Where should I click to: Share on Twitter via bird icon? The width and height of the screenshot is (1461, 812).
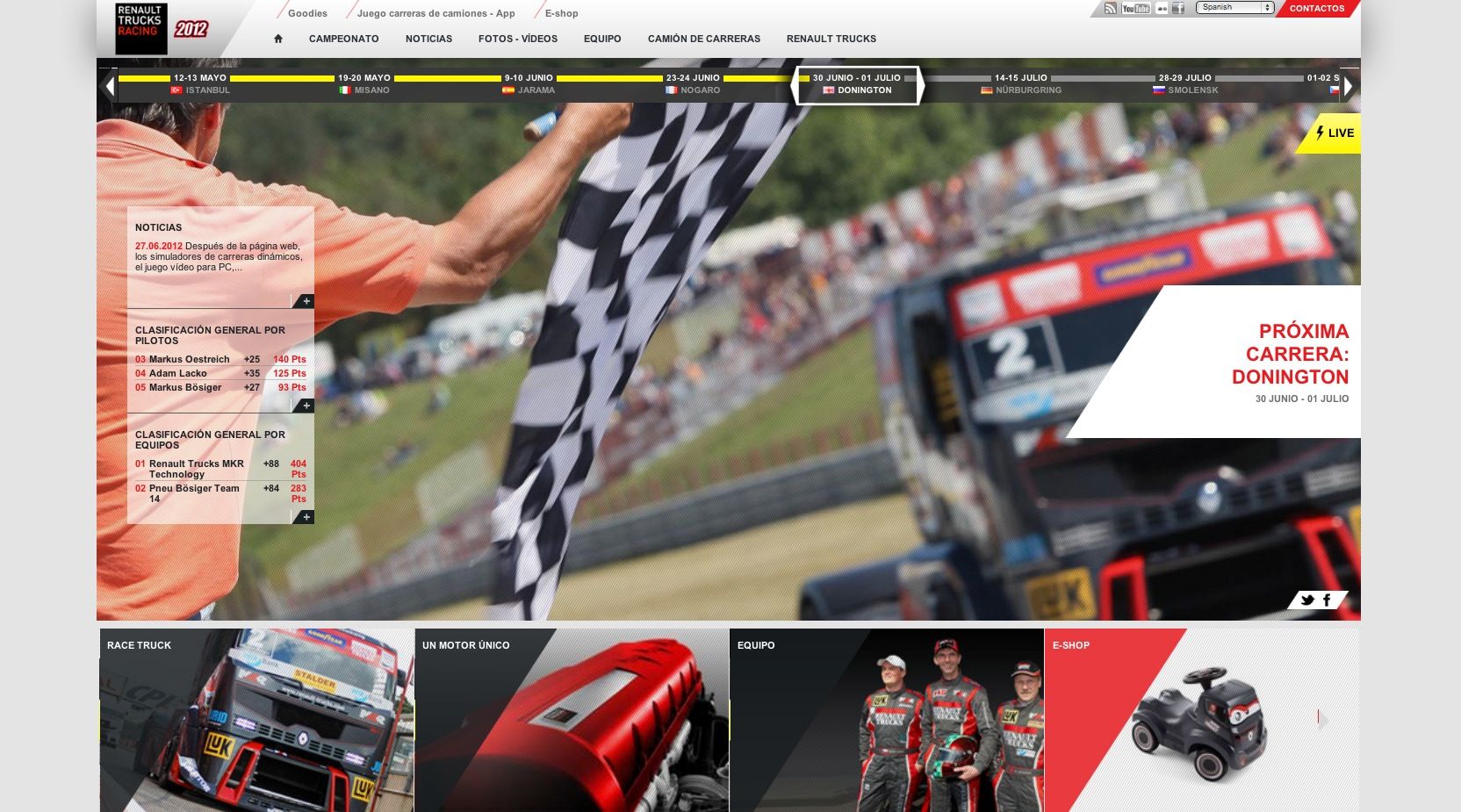[x=1307, y=600]
